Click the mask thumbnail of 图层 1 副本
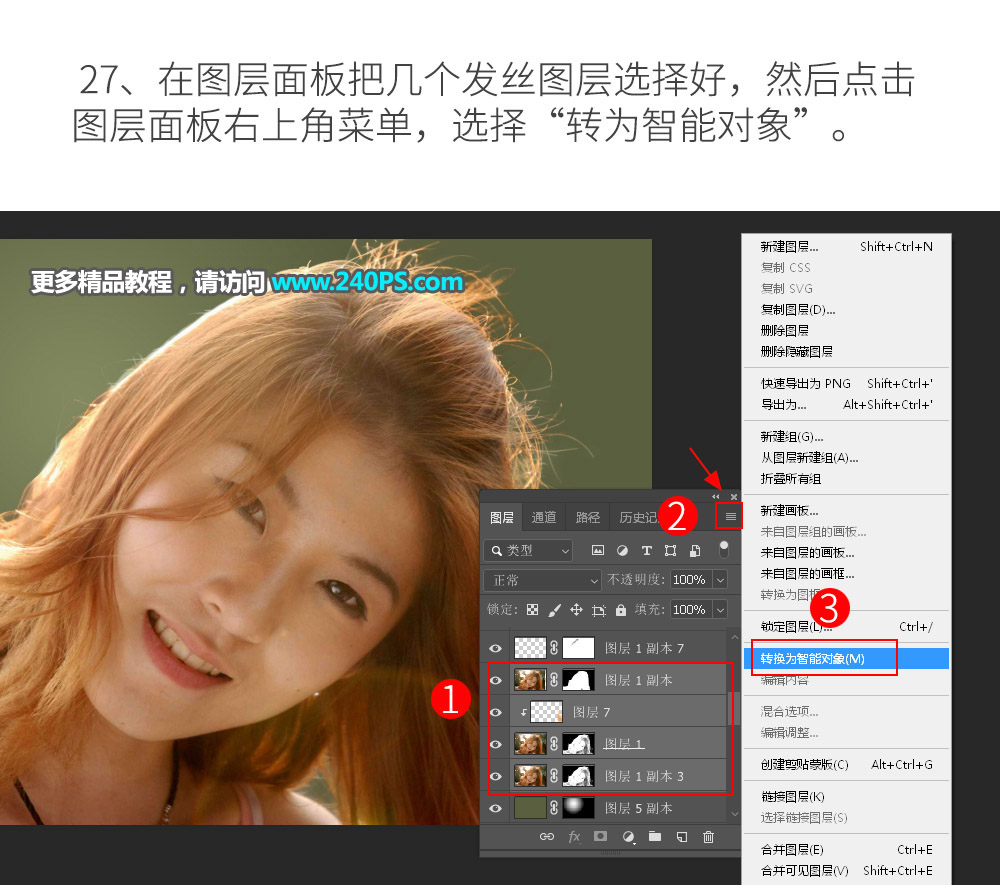Image resolution: width=1000 pixels, height=885 pixels. point(578,680)
